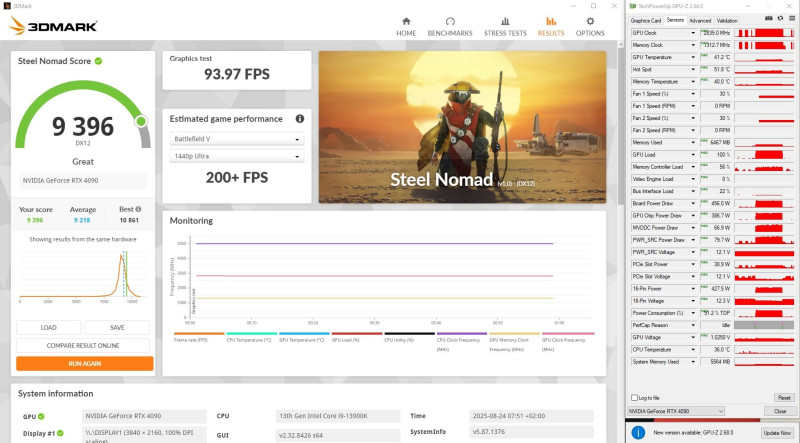This screenshot has height=443, width=800.
Task: Click the GPU-Z title bar app icon
Action: click(x=633, y=6)
